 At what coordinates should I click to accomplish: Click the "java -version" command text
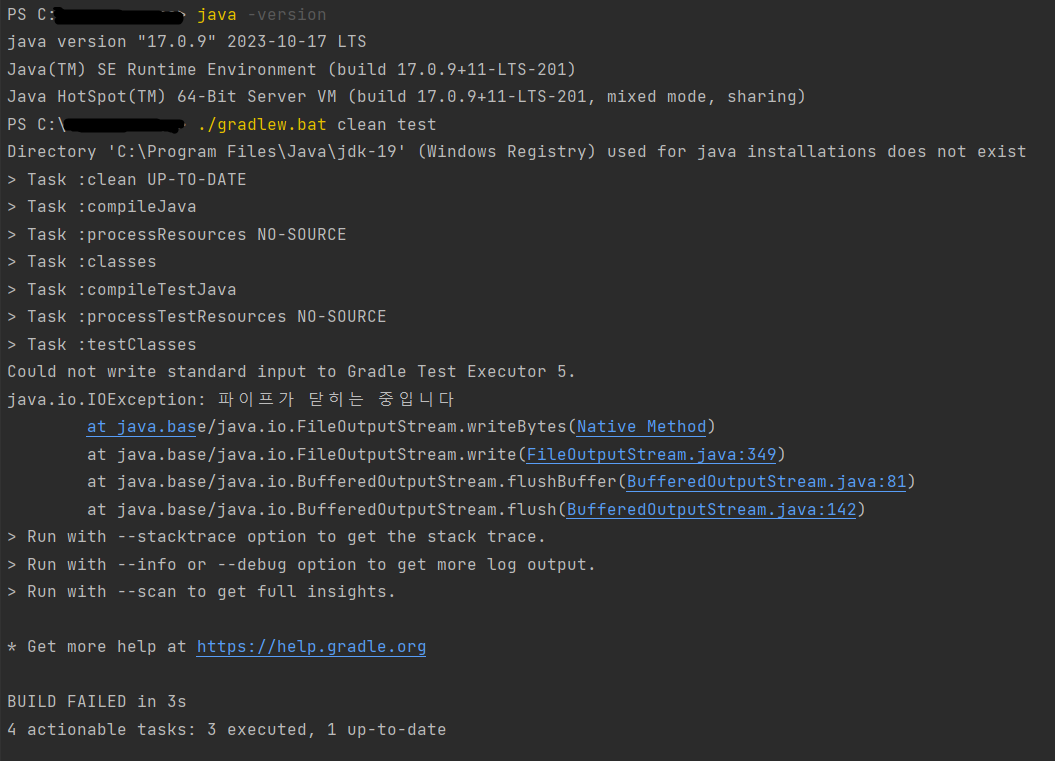261,15
